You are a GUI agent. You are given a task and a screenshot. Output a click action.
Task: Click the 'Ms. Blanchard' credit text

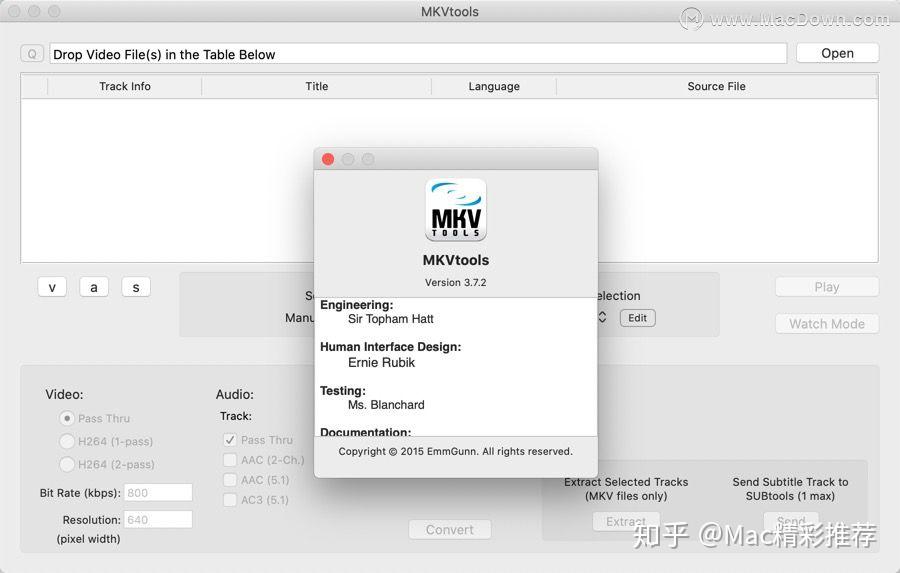click(x=386, y=405)
